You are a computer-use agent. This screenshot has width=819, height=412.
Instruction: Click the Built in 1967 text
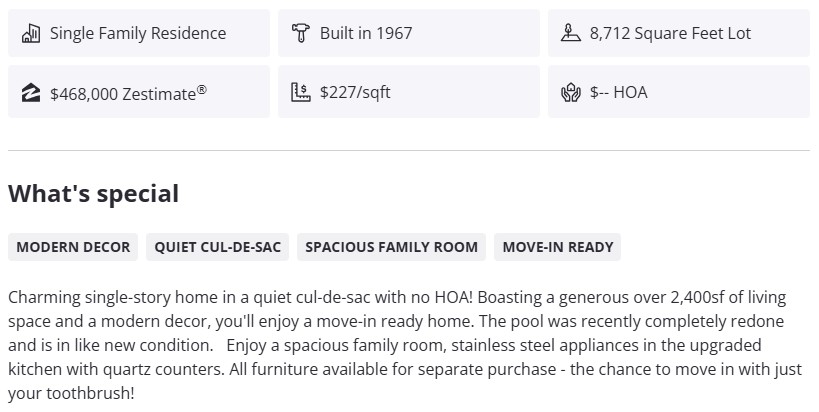point(366,34)
